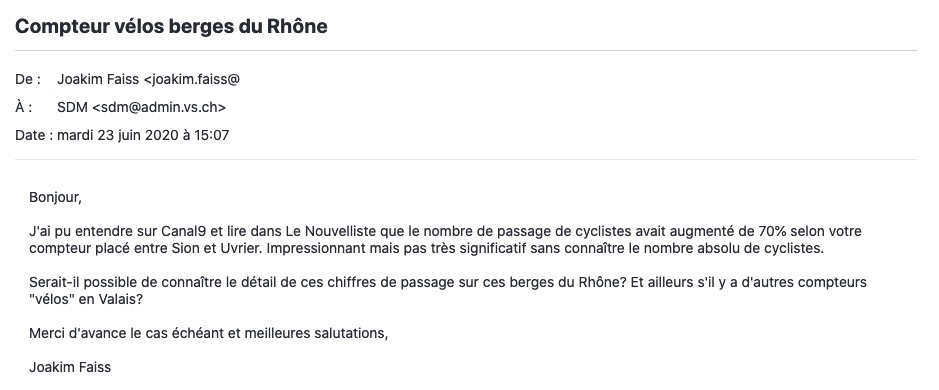Select the sender name Joakim Faiss

click(x=98, y=79)
